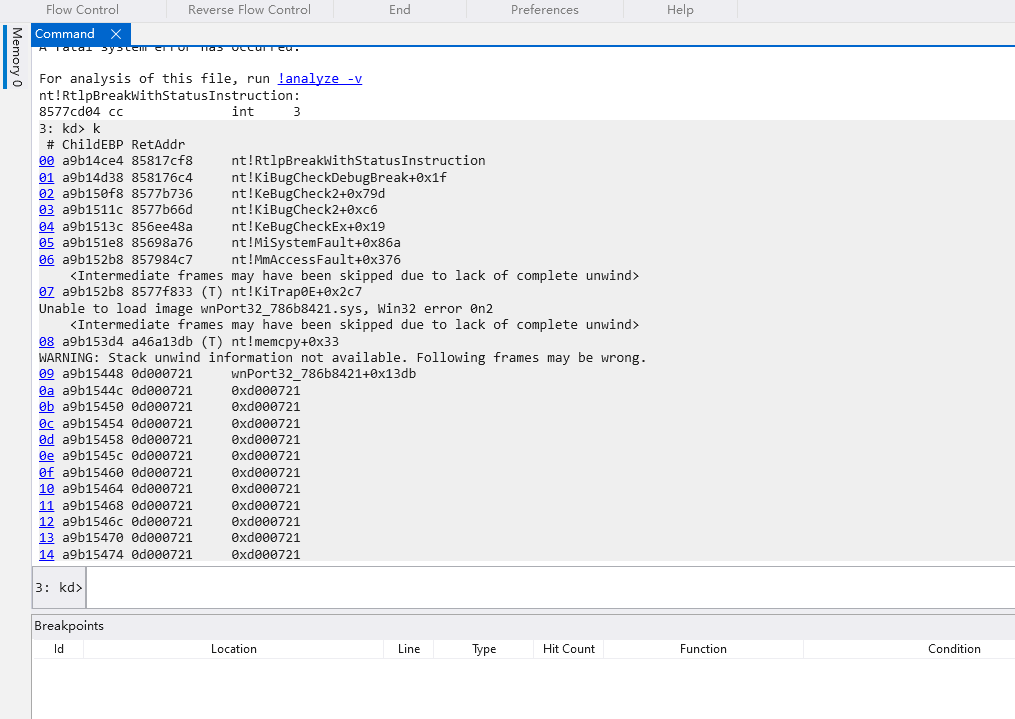Open stack frame 14 link
Viewport: 1015px width, 719px height.
tap(46, 554)
